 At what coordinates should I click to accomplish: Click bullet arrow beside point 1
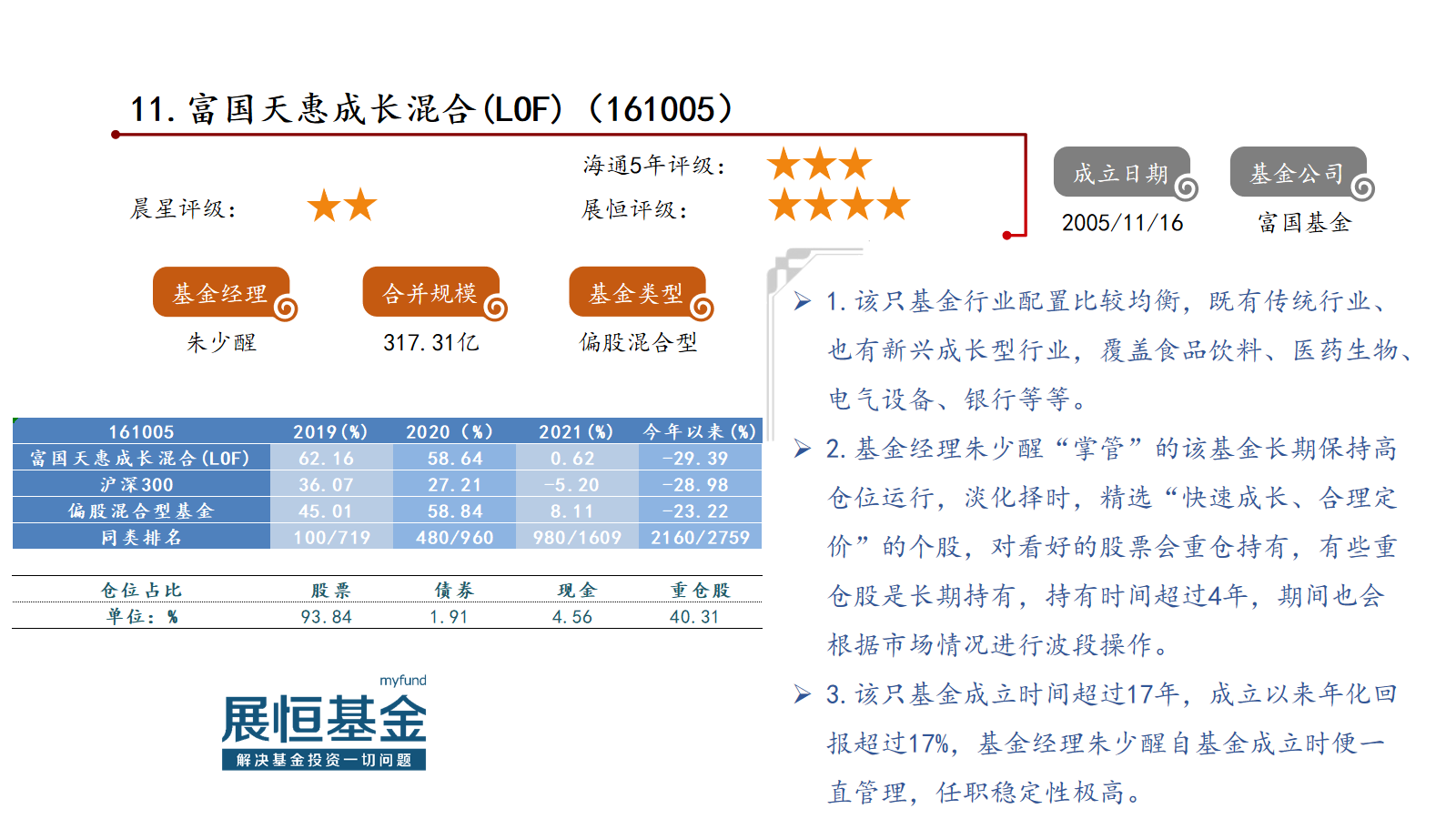click(x=802, y=301)
